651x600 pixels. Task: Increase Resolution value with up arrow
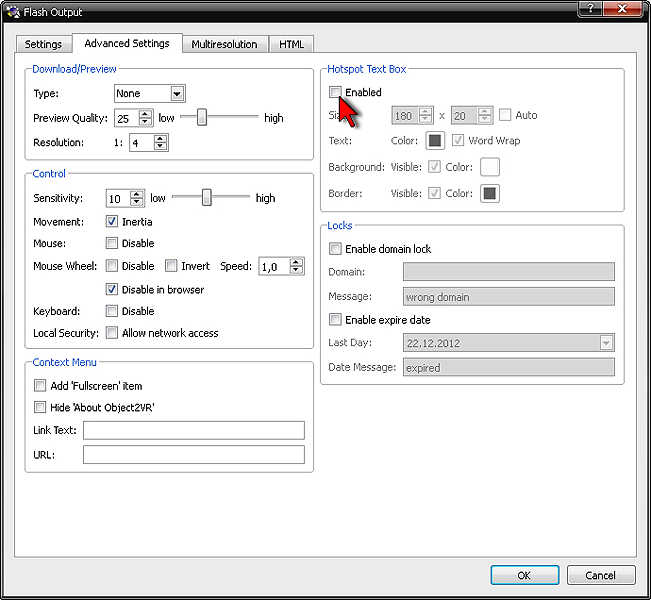coord(160,139)
